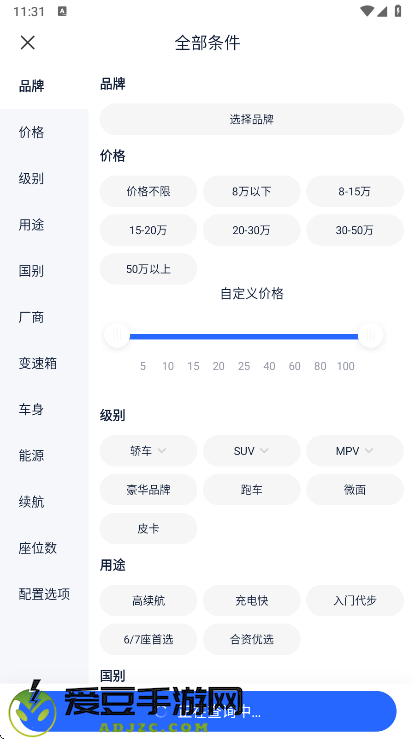The height and width of the screenshot is (739, 415).
Task: Open the 配置选项 sidebar tab
Action: click(x=44, y=594)
